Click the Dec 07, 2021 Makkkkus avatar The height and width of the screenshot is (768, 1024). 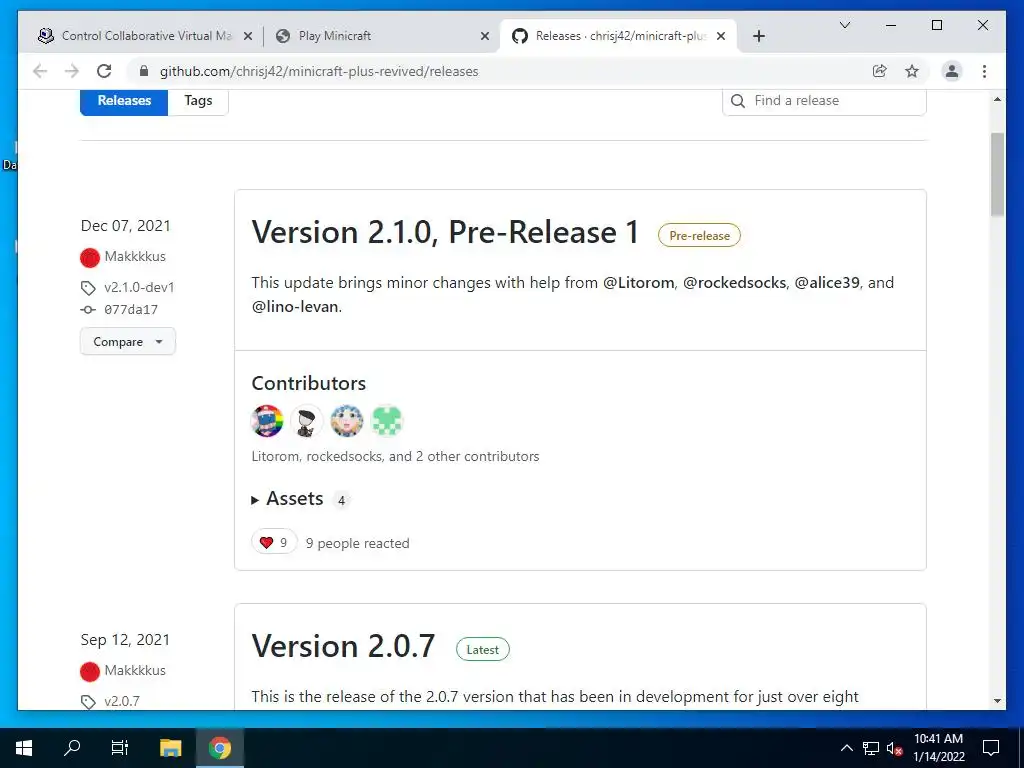coord(89,257)
